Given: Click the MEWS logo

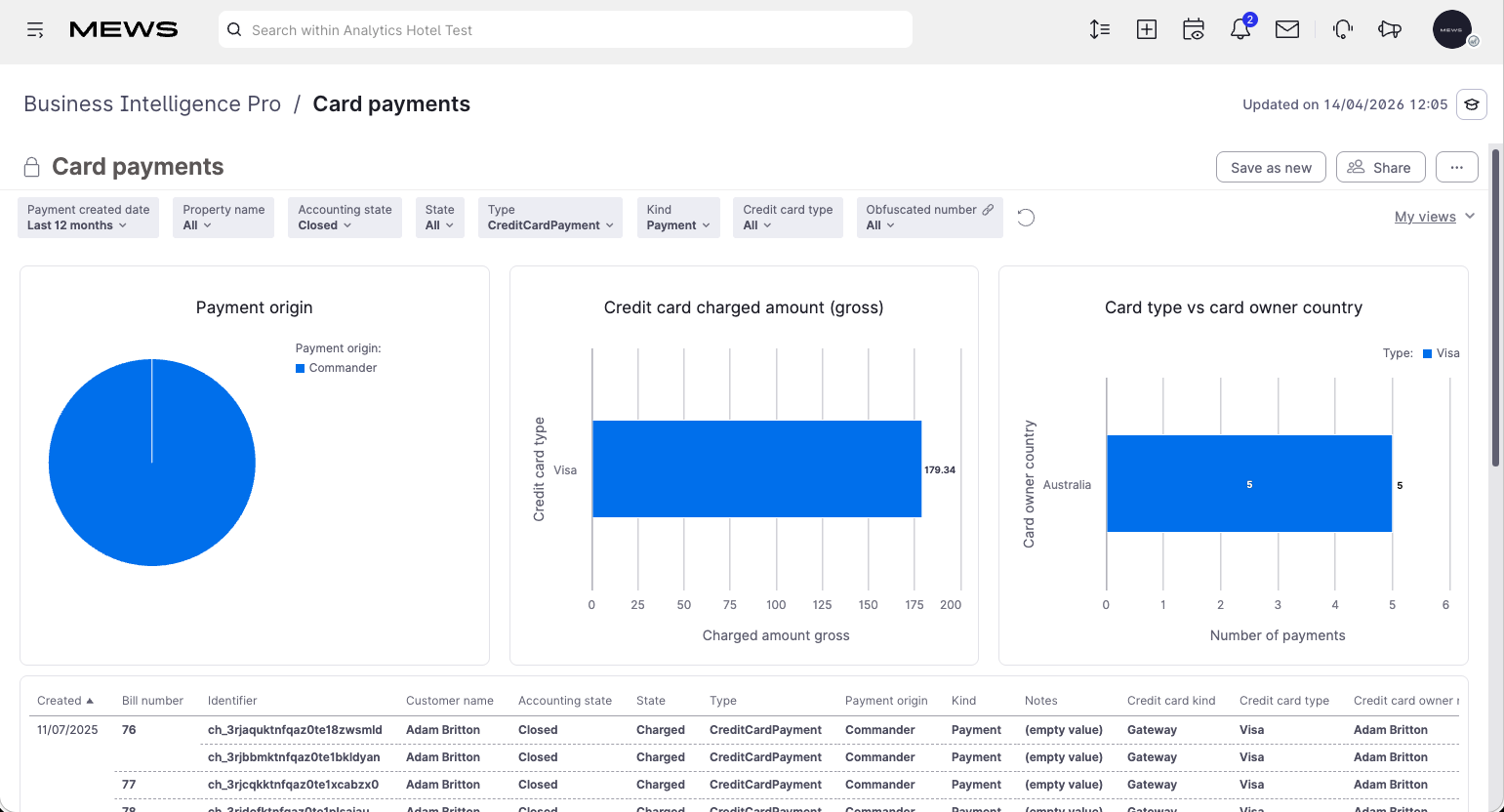Looking at the screenshot, I should click(124, 29).
